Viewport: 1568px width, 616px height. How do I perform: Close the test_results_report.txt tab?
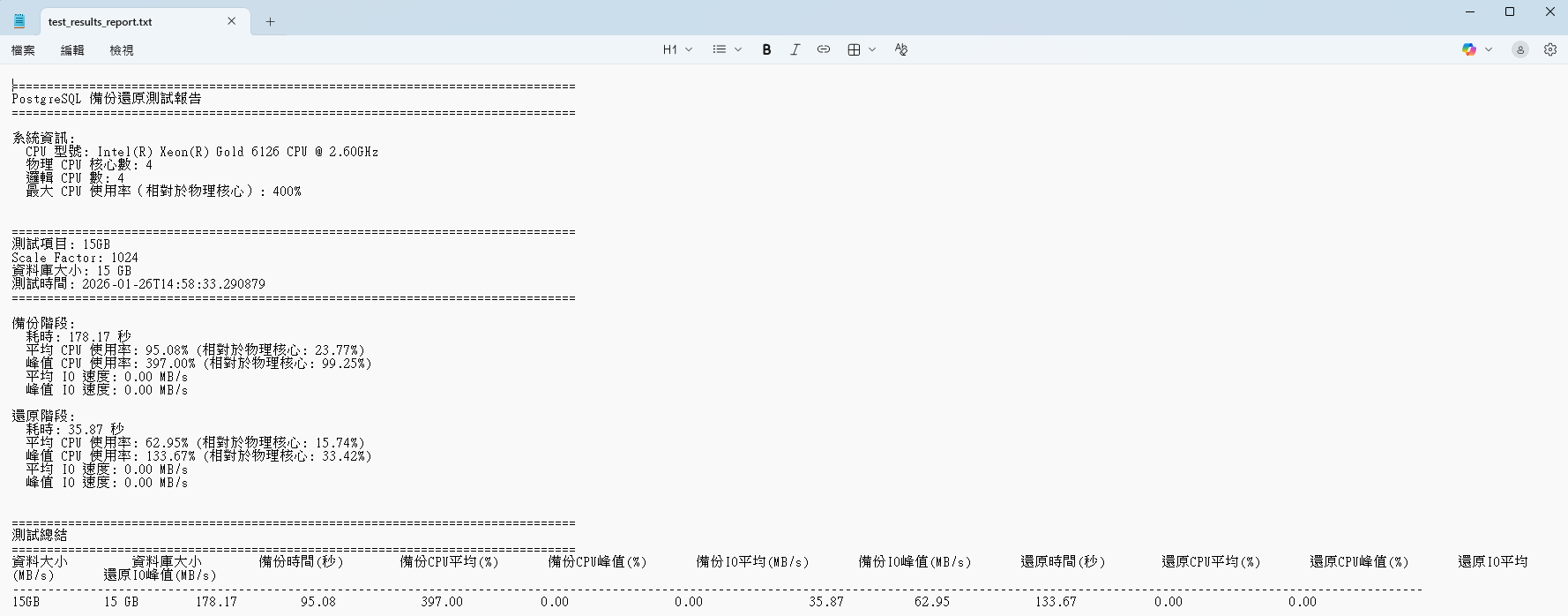click(232, 21)
